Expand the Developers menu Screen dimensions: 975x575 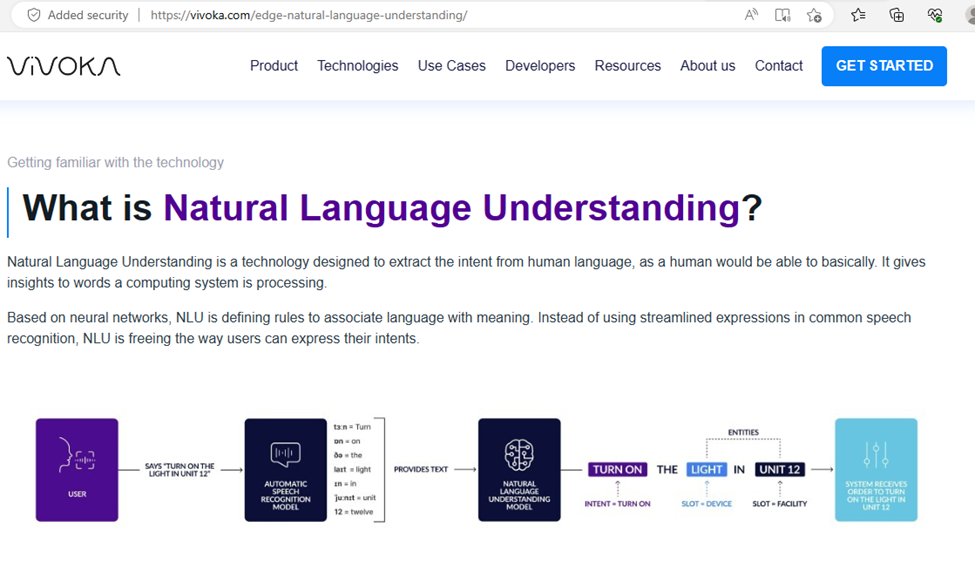pyautogui.click(x=540, y=66)
